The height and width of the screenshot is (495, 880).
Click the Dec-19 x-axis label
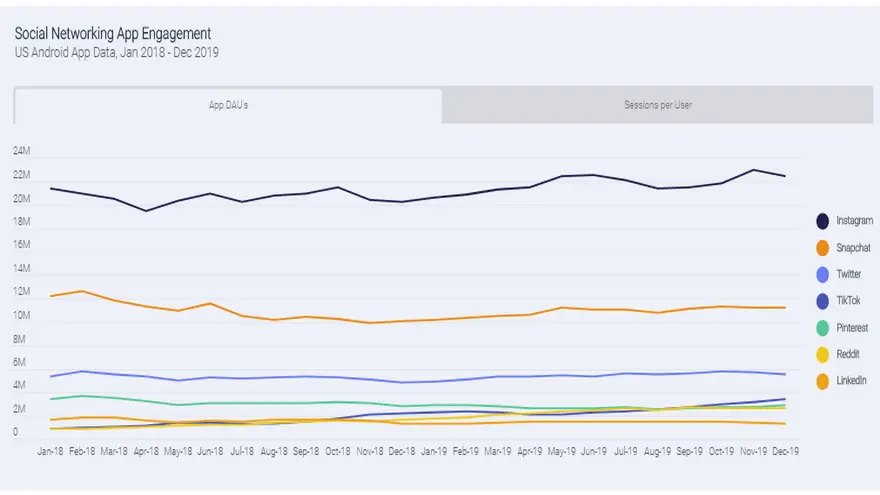[785, 451]
